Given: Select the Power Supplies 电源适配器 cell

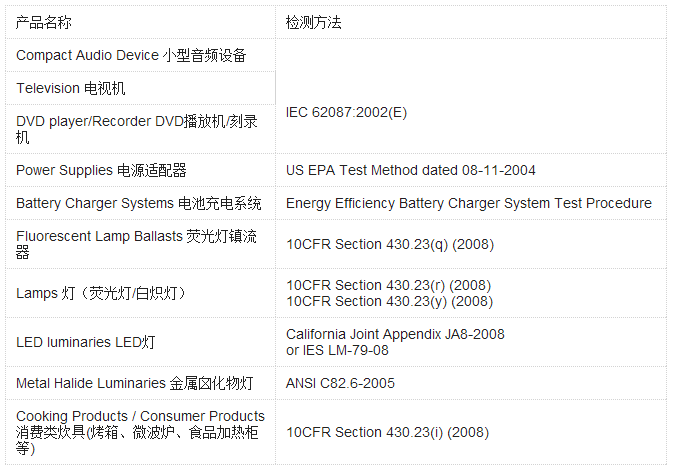Looking at the screenshot, I should point(101,170).
